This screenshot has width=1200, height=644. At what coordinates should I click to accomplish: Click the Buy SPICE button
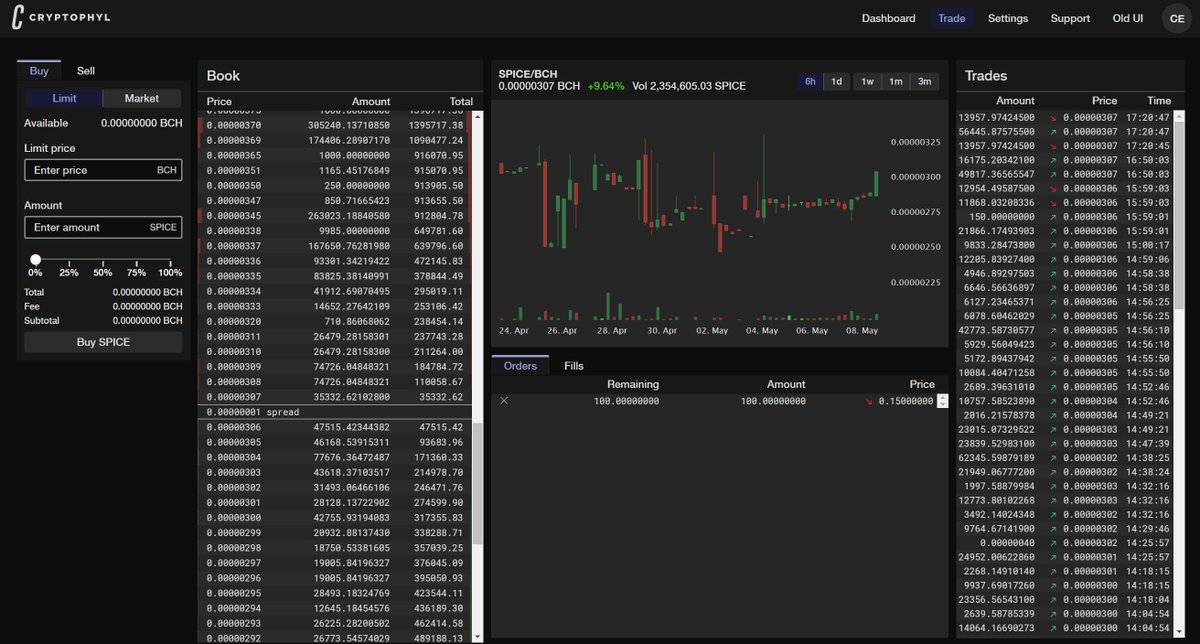pyautogui.click(x=103, y=342)
